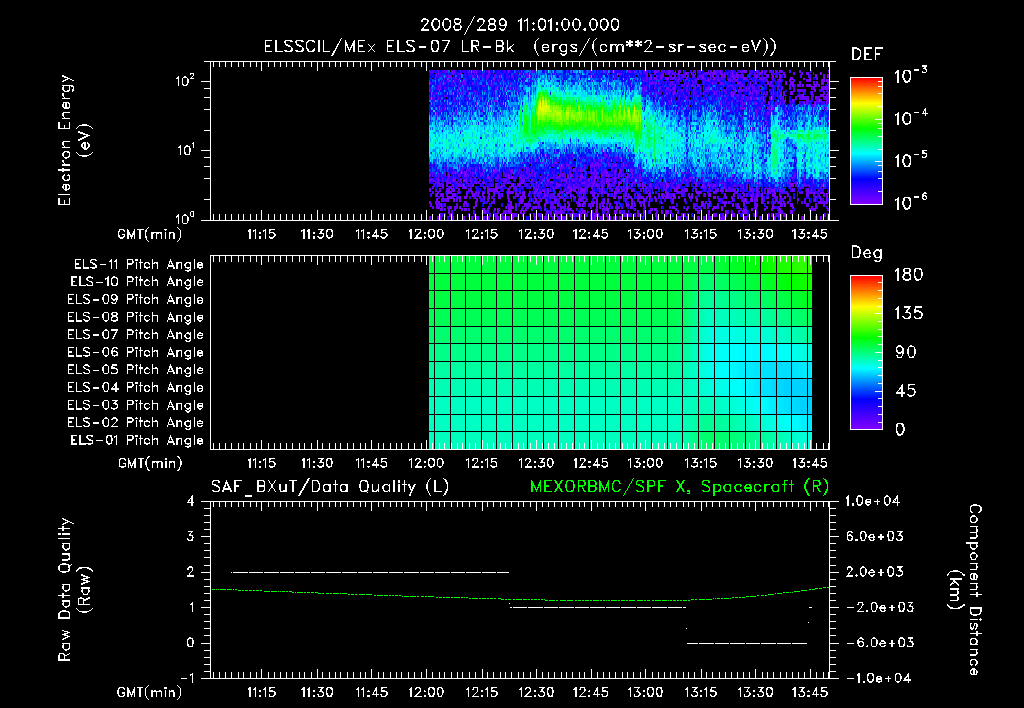This screenshot has height=708, width=1024.
Task: Click the 2.0e+03 right axis value
Action: pos(875,572)
